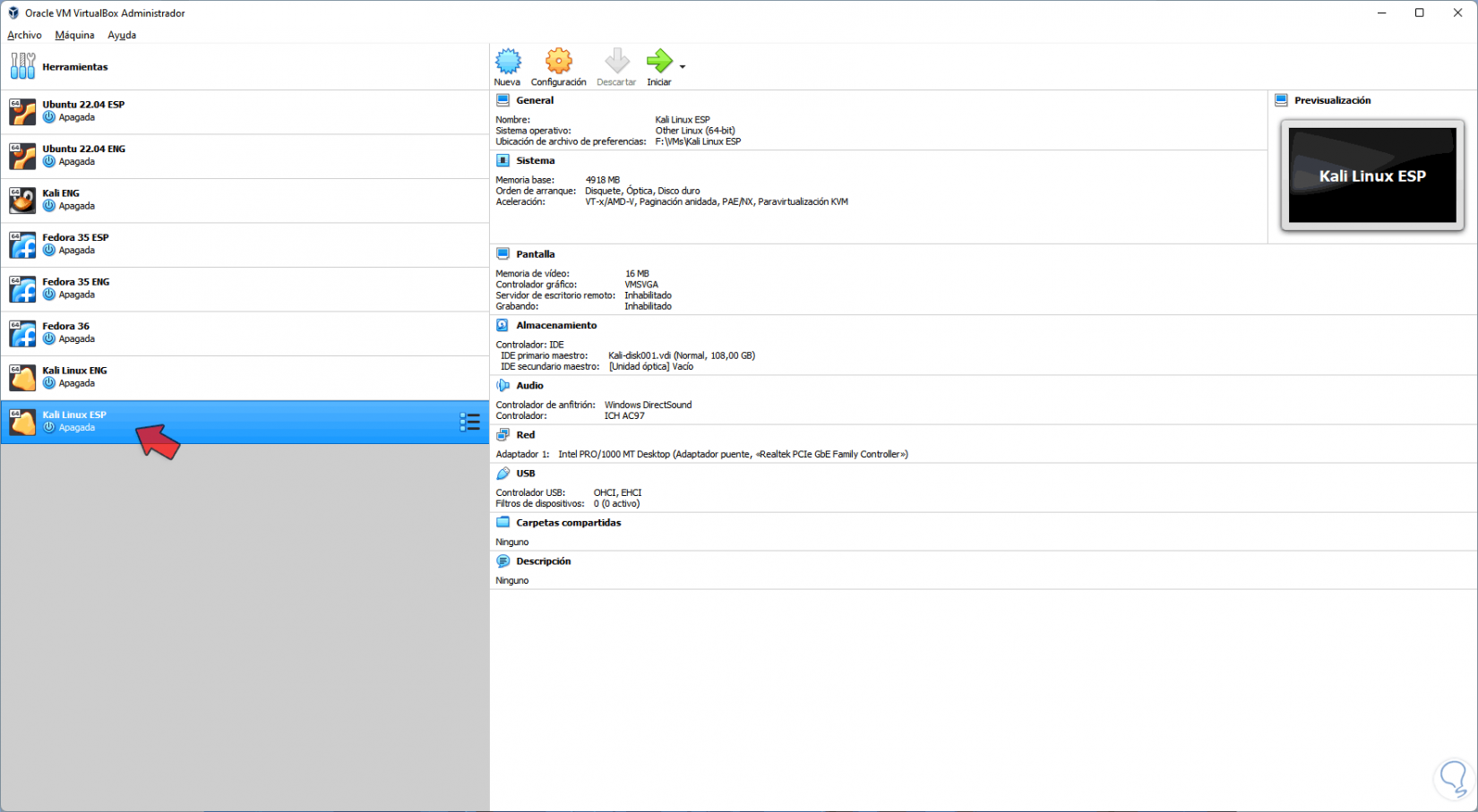Open the Pantalla section header
Image resolution: width=1478 pixels, height=812 pixels.
coord(536,254)
